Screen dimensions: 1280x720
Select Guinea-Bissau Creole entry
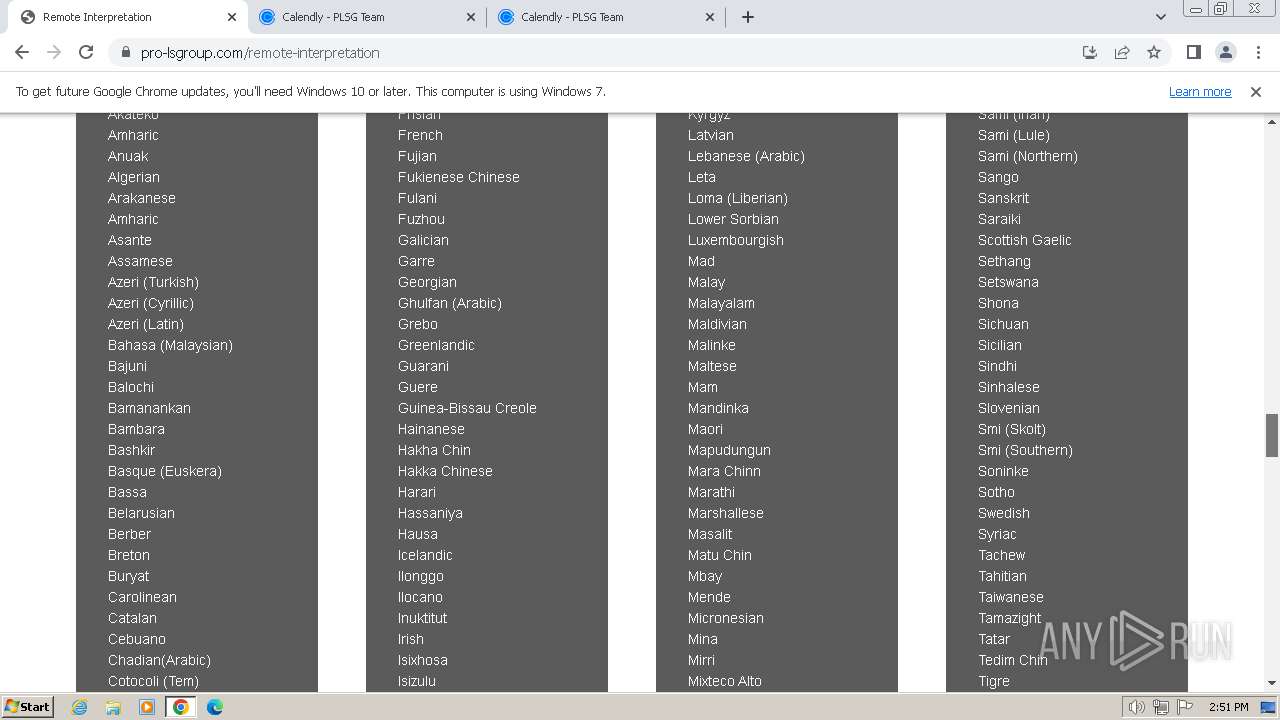pos(467,408)
